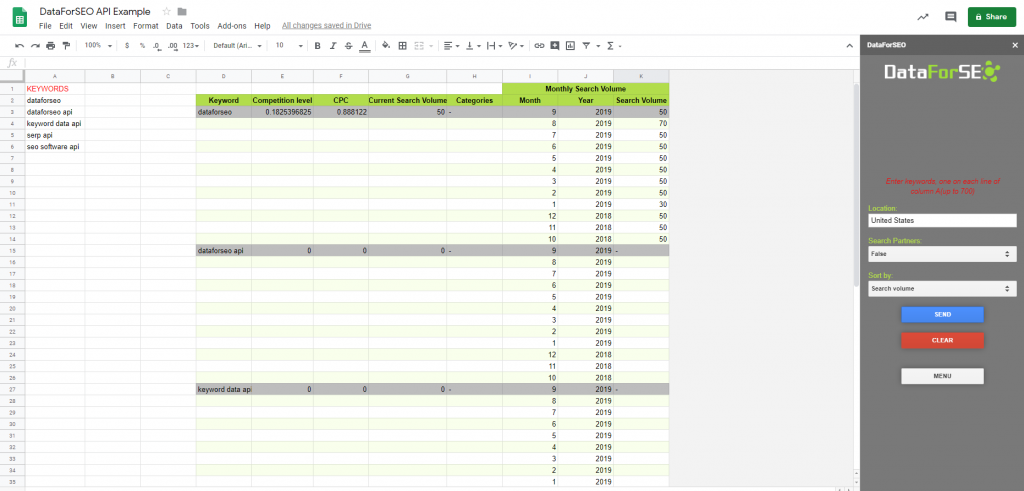Star the DataForSEO API Example document
This screenshot has height=491, width=1024.
point(167,12)
